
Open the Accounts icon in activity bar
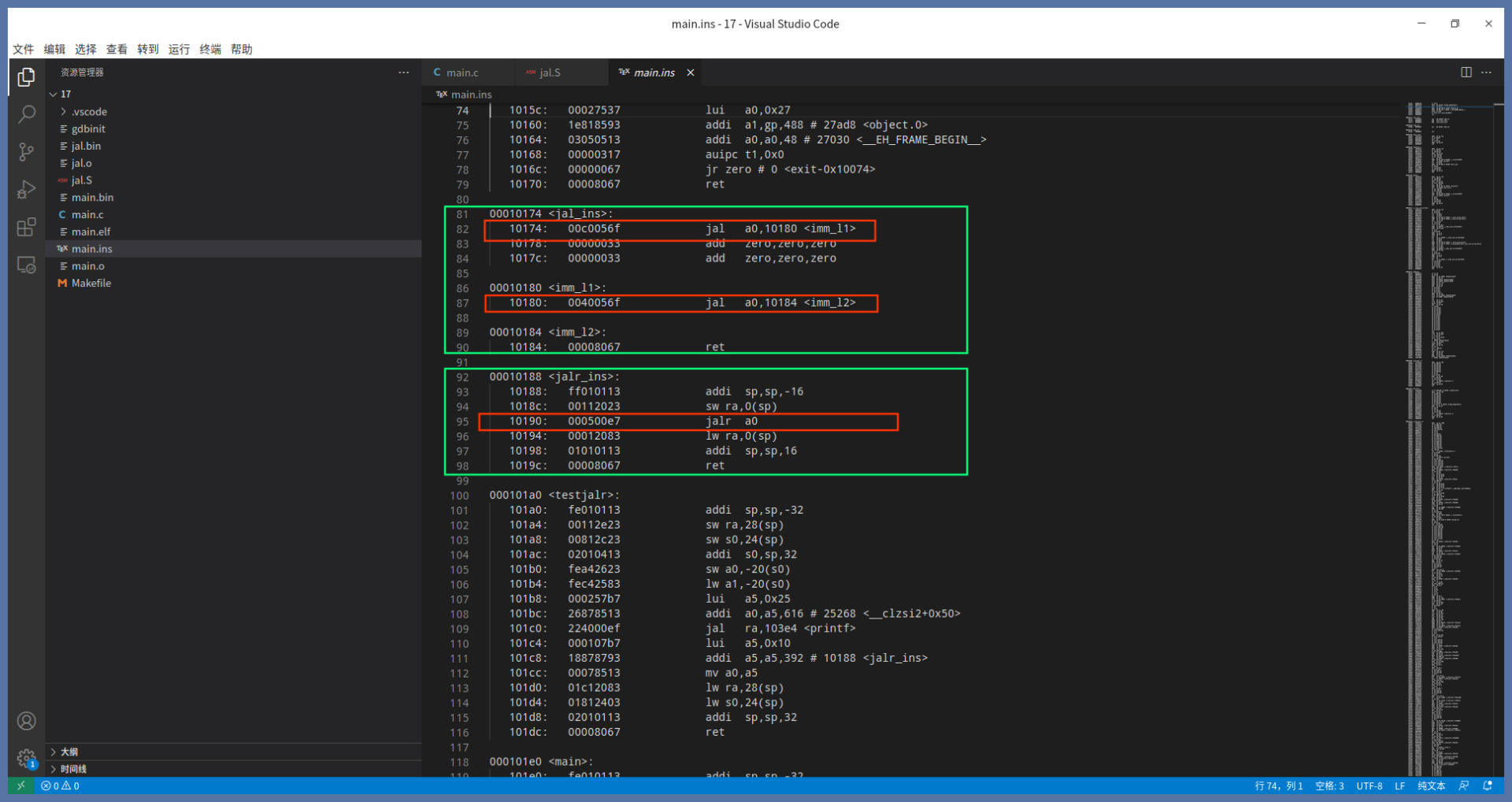tap(26, 721)
